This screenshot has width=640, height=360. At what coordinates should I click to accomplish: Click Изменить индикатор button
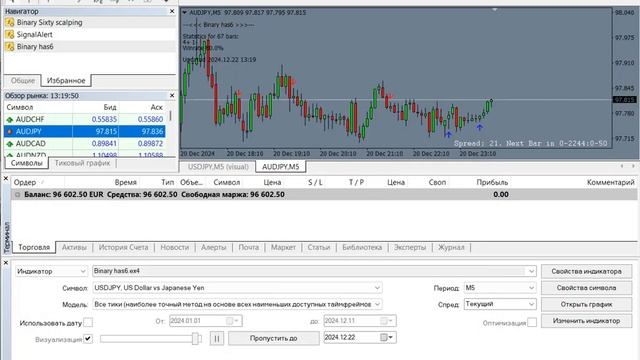click(587, 321)
